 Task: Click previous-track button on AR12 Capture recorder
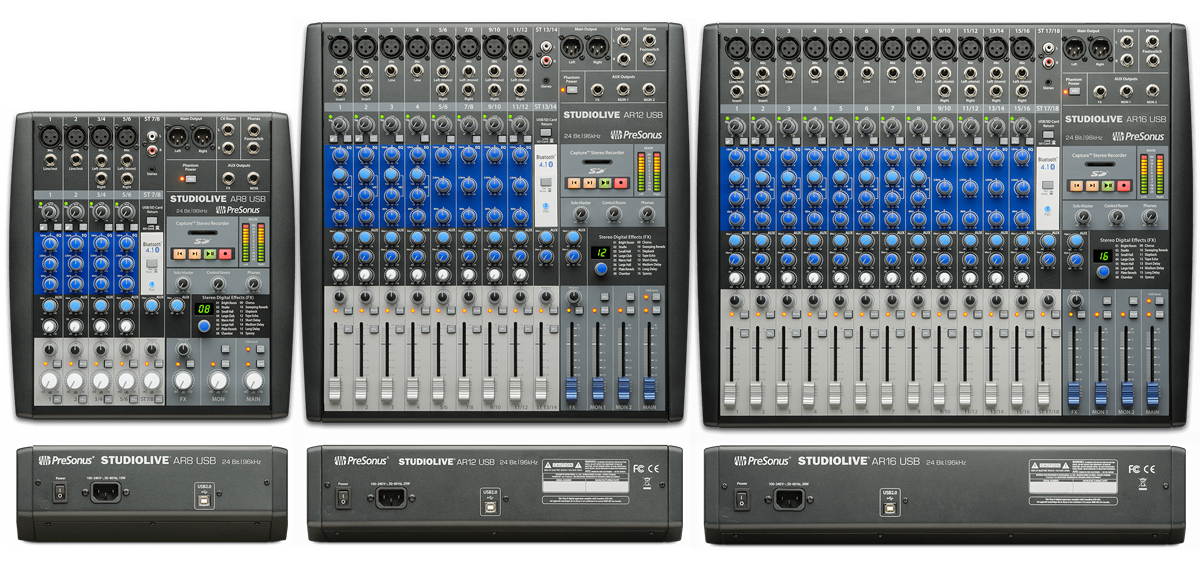tap(574, 182)
